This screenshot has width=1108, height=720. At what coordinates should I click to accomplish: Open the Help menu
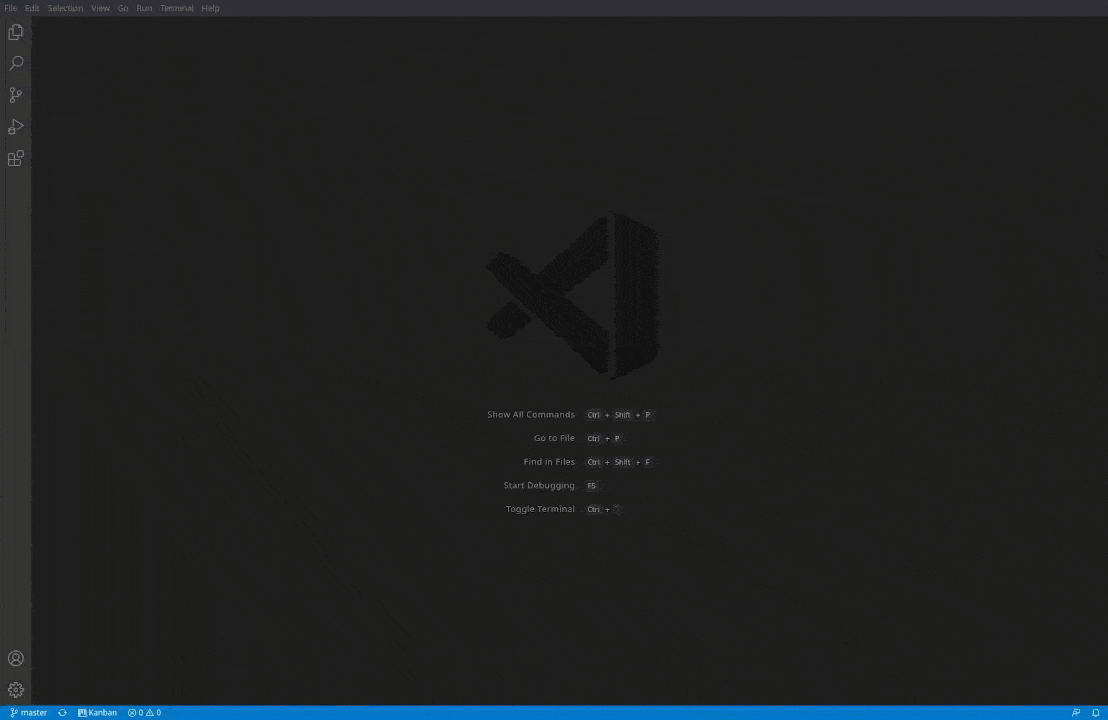tap(211, 8)
